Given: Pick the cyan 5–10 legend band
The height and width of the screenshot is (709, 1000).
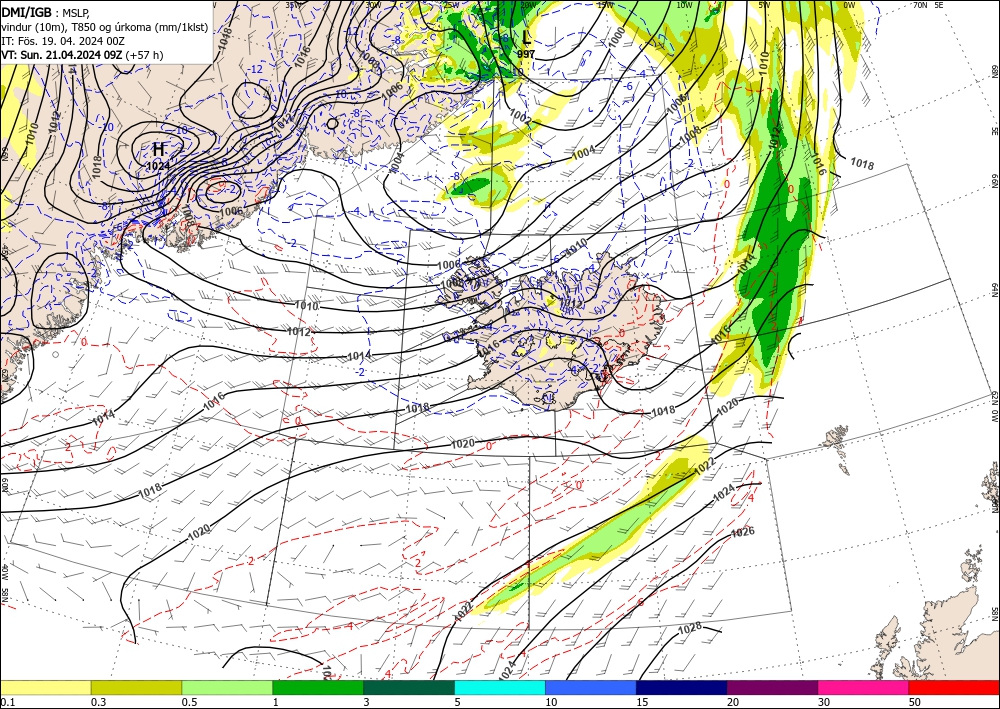Looking at the screenshot, I should [500, 687].
